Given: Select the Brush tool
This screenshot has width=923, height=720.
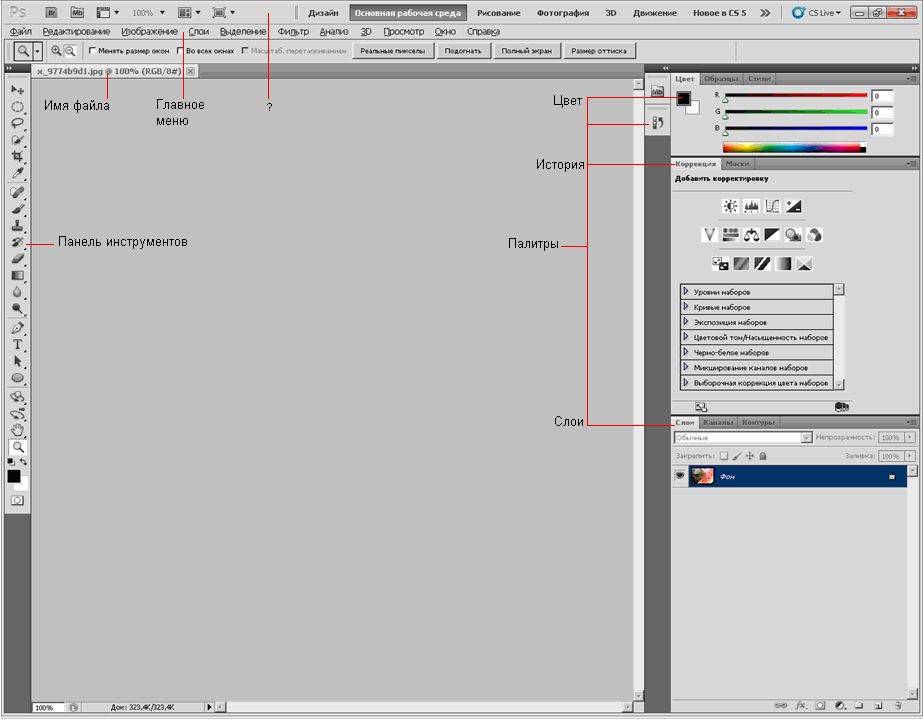Looking at the screenshot, I should coord(18,208).
